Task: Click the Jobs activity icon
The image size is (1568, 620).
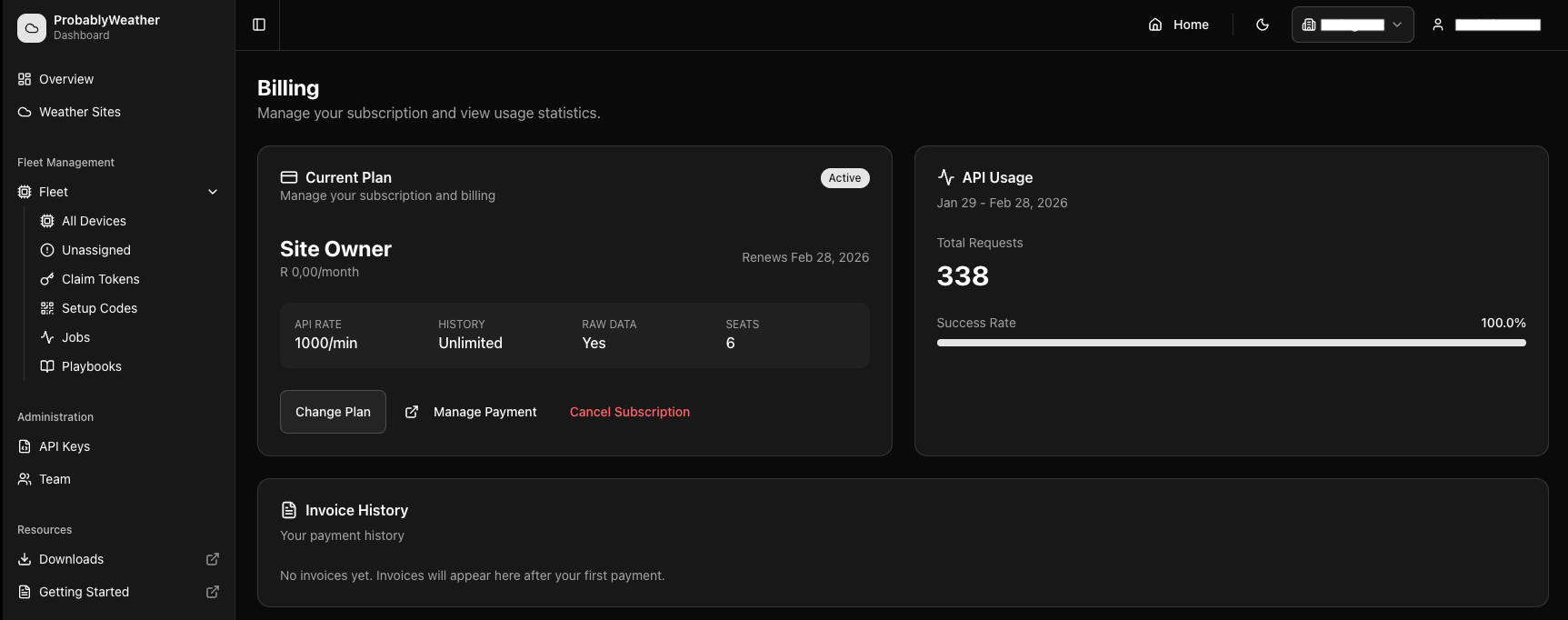Action: (x=47, y=337)
